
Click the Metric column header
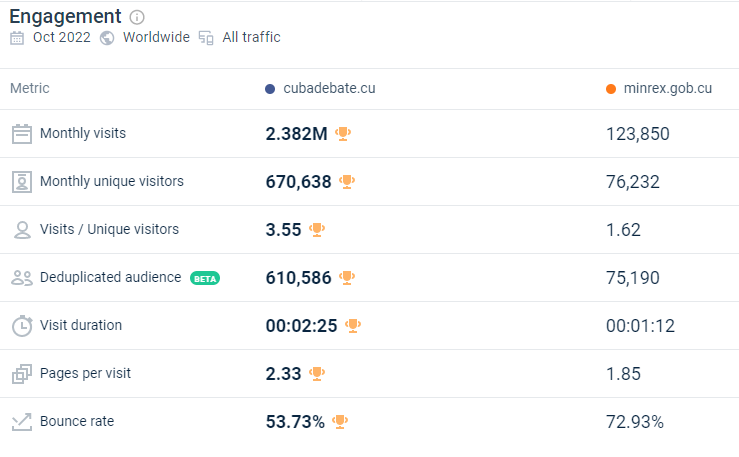[x=30, y=89]
